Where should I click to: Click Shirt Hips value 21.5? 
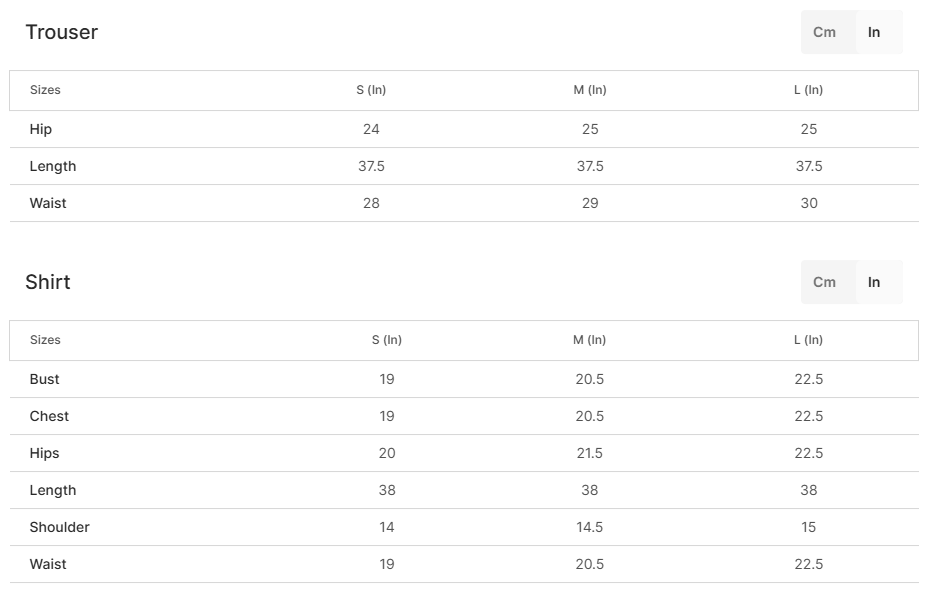click(590, 453)
